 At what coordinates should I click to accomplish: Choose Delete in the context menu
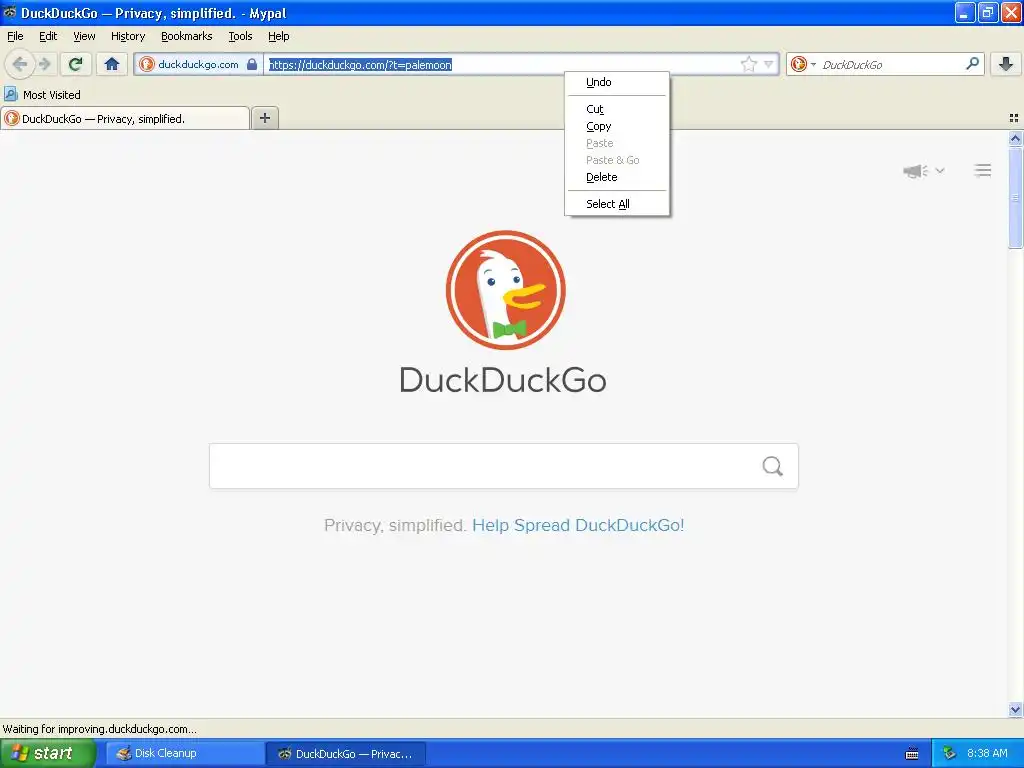pyautogui.click(x=616, y=177)
